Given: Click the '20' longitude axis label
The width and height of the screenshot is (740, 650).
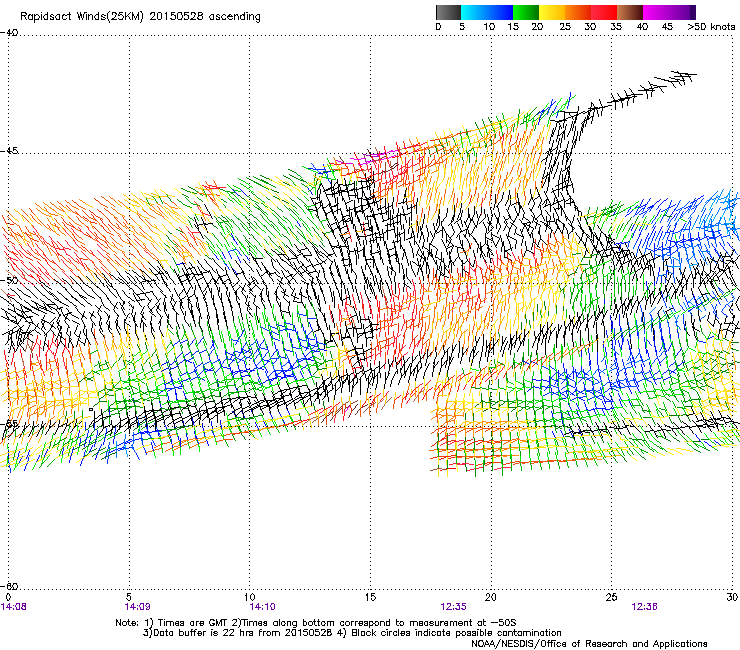Looking at the screenshot, I should (x=490, y=597).
